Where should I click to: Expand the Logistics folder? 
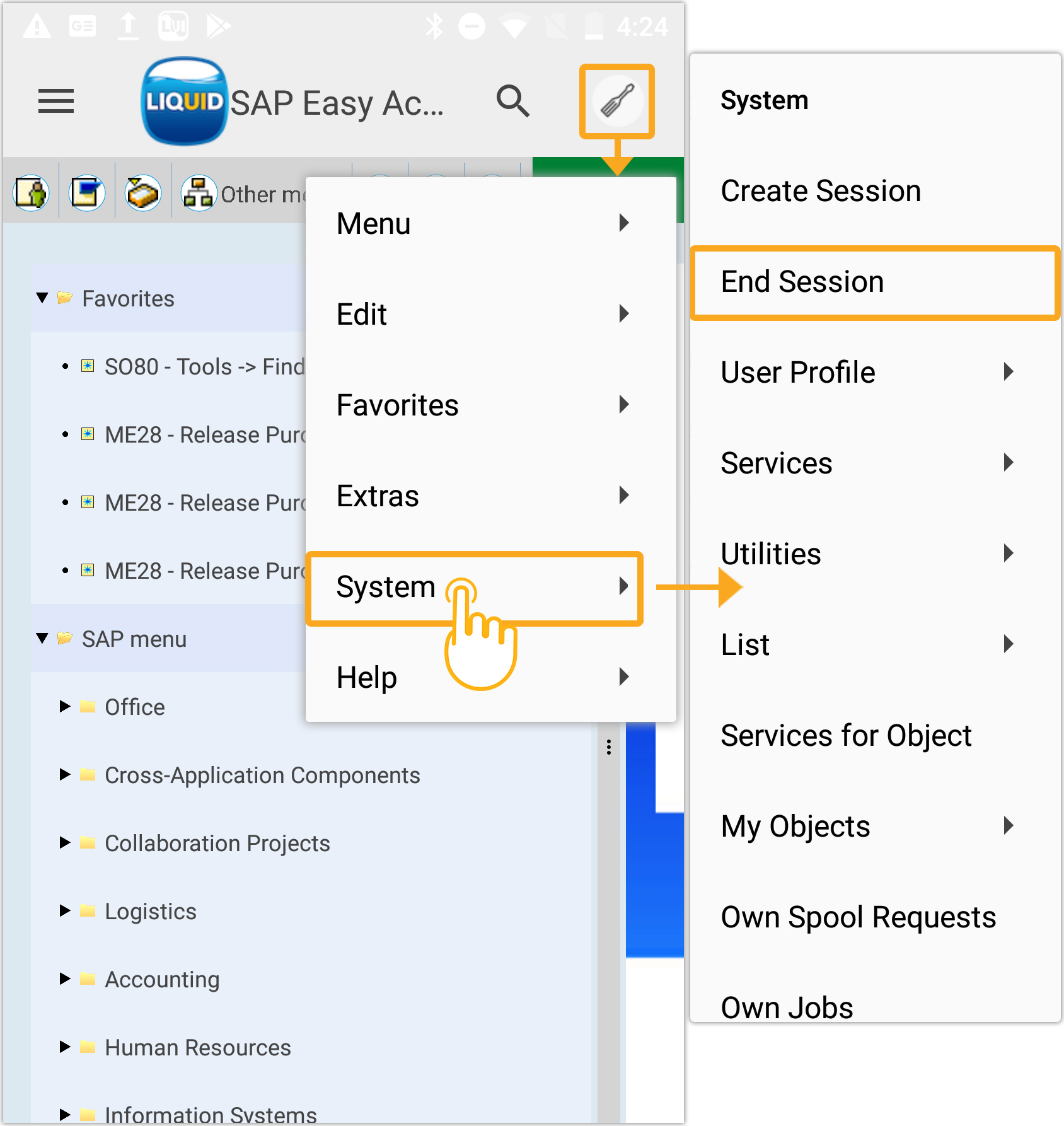pos(65,910)
